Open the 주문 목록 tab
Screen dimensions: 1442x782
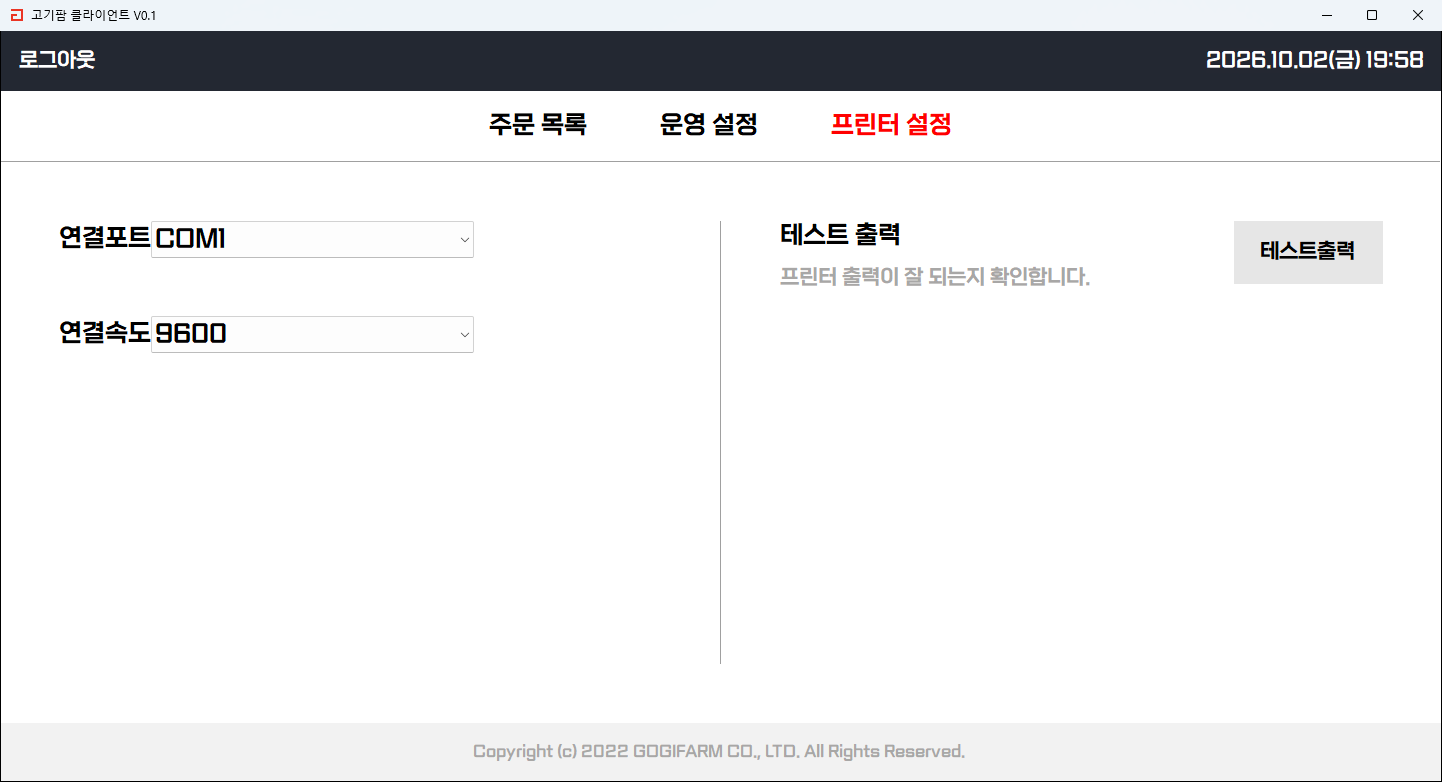(537, 124)
